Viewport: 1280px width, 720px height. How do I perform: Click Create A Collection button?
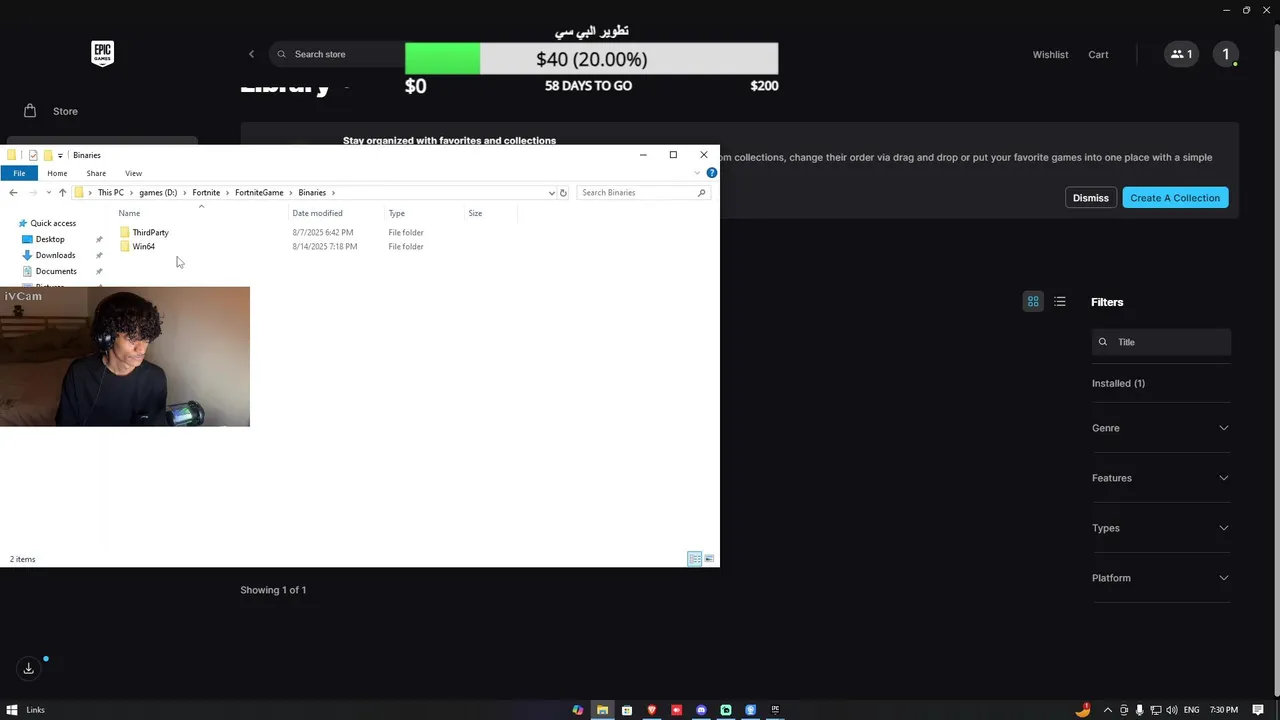tap(1175, 198)
